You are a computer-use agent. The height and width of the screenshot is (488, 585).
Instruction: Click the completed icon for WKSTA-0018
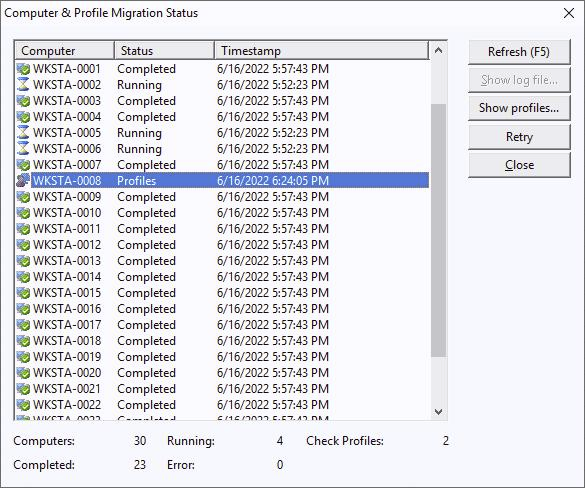click(23, 341)
